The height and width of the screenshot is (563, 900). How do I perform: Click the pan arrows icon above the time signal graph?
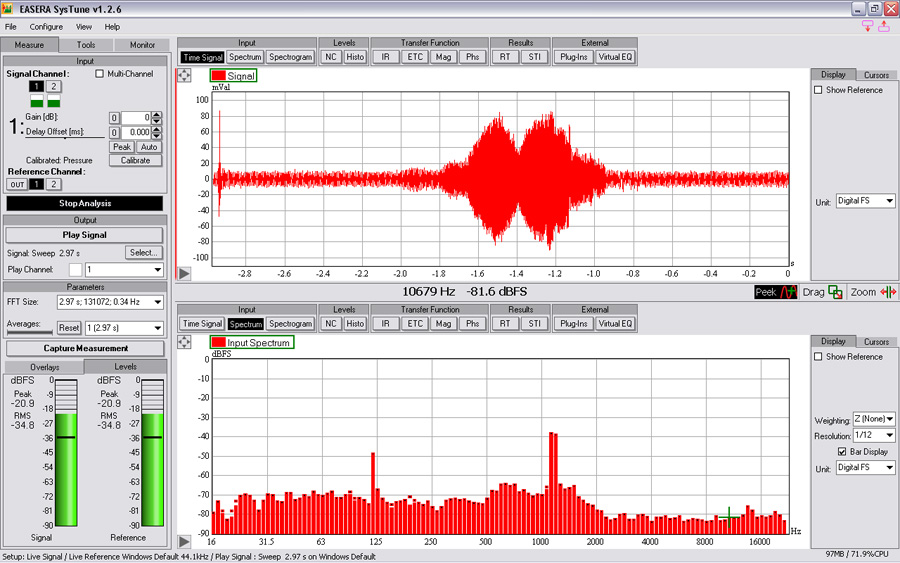click(x=184, y=75)
